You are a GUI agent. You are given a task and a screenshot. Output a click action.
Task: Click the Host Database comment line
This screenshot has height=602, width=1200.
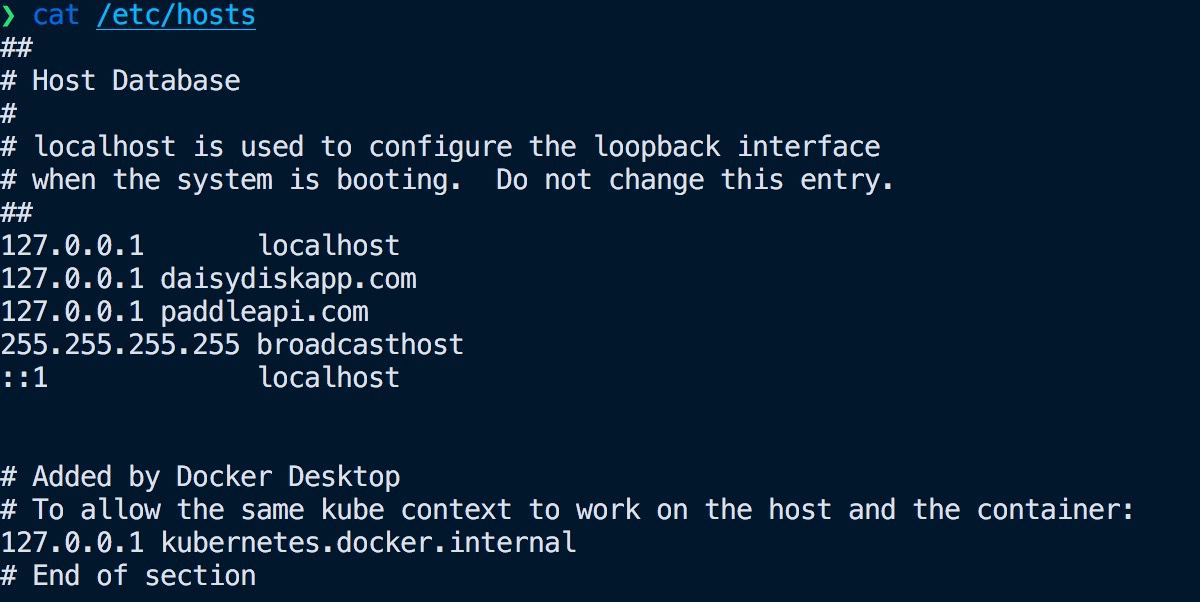[120, 81]
